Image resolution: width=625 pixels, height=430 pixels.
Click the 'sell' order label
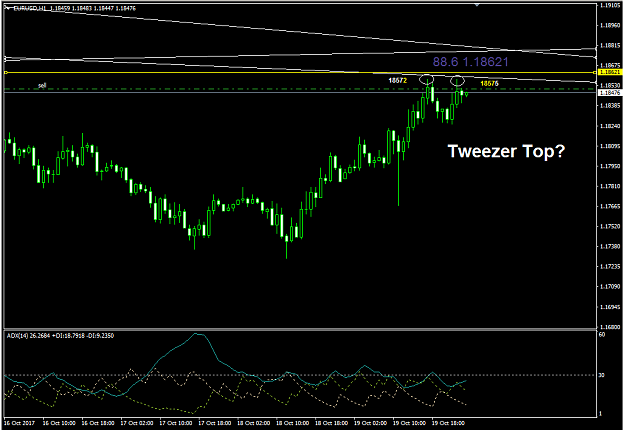tap(42, 85)
